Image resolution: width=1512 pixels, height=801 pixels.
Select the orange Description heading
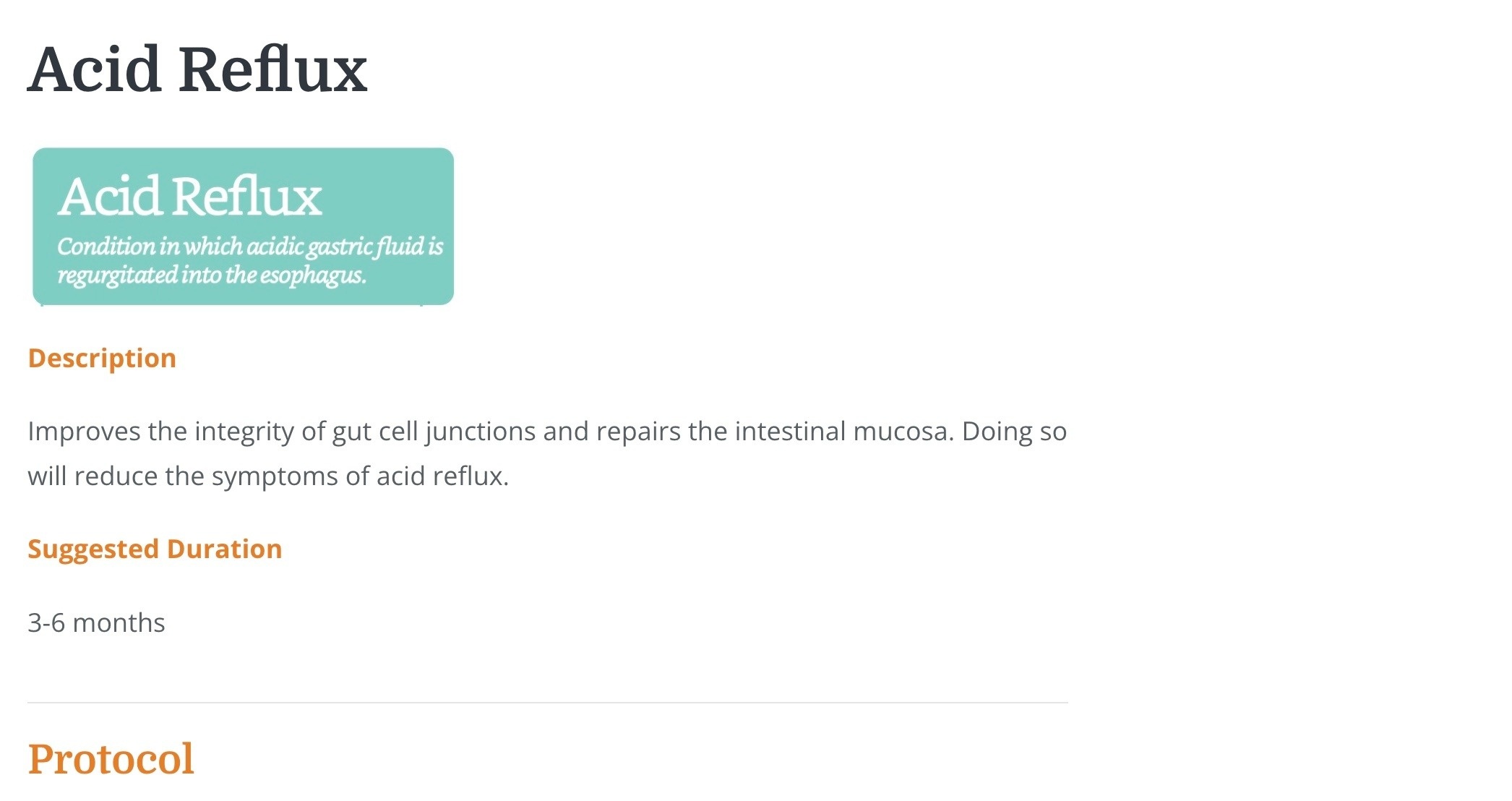pyautogui.click(x=102, y=359)
